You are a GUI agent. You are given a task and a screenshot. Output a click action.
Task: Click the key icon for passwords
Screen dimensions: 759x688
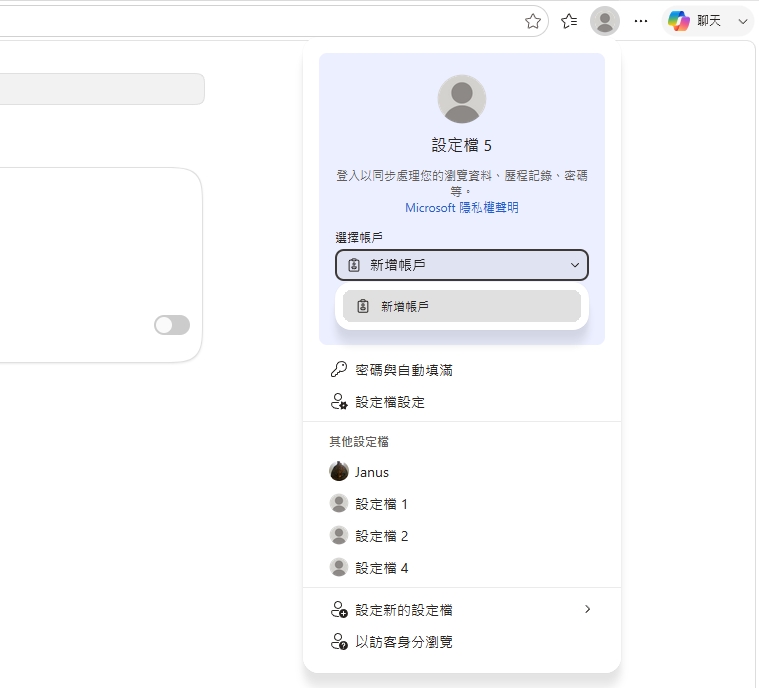(339, 369)
